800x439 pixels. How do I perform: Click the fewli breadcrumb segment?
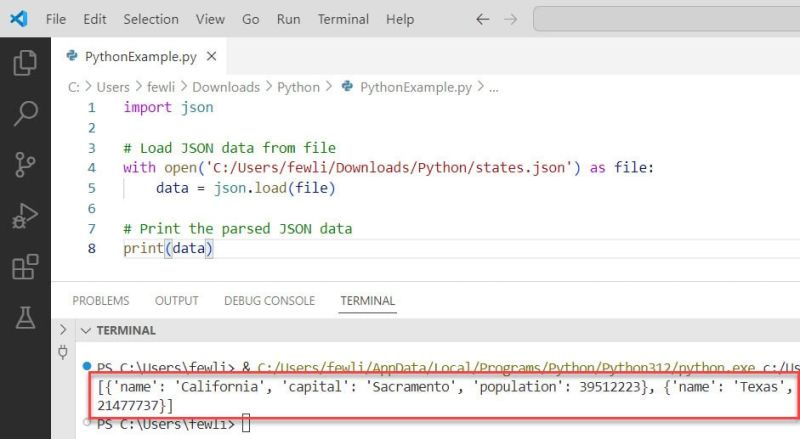click(x=161, y=87)
